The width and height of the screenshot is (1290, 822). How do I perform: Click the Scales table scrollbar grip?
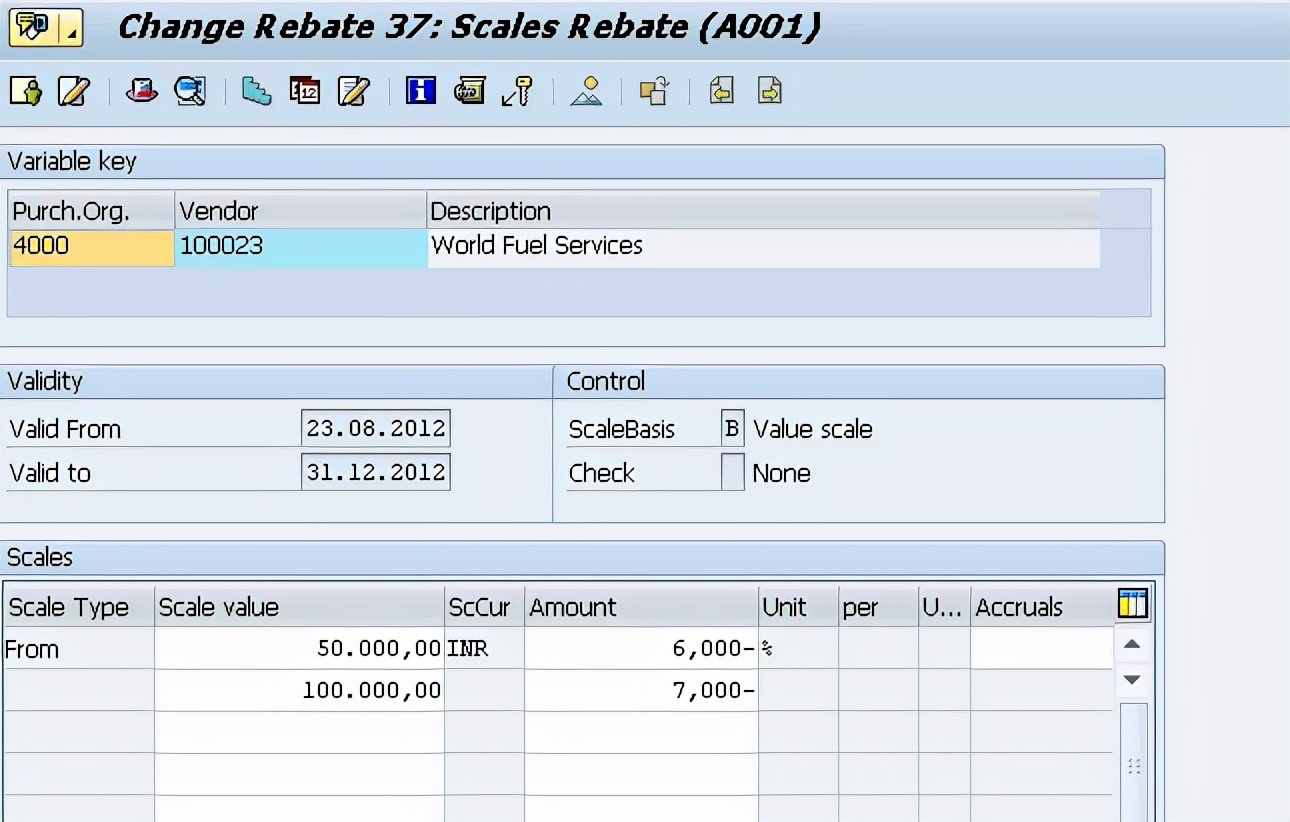1133,766
